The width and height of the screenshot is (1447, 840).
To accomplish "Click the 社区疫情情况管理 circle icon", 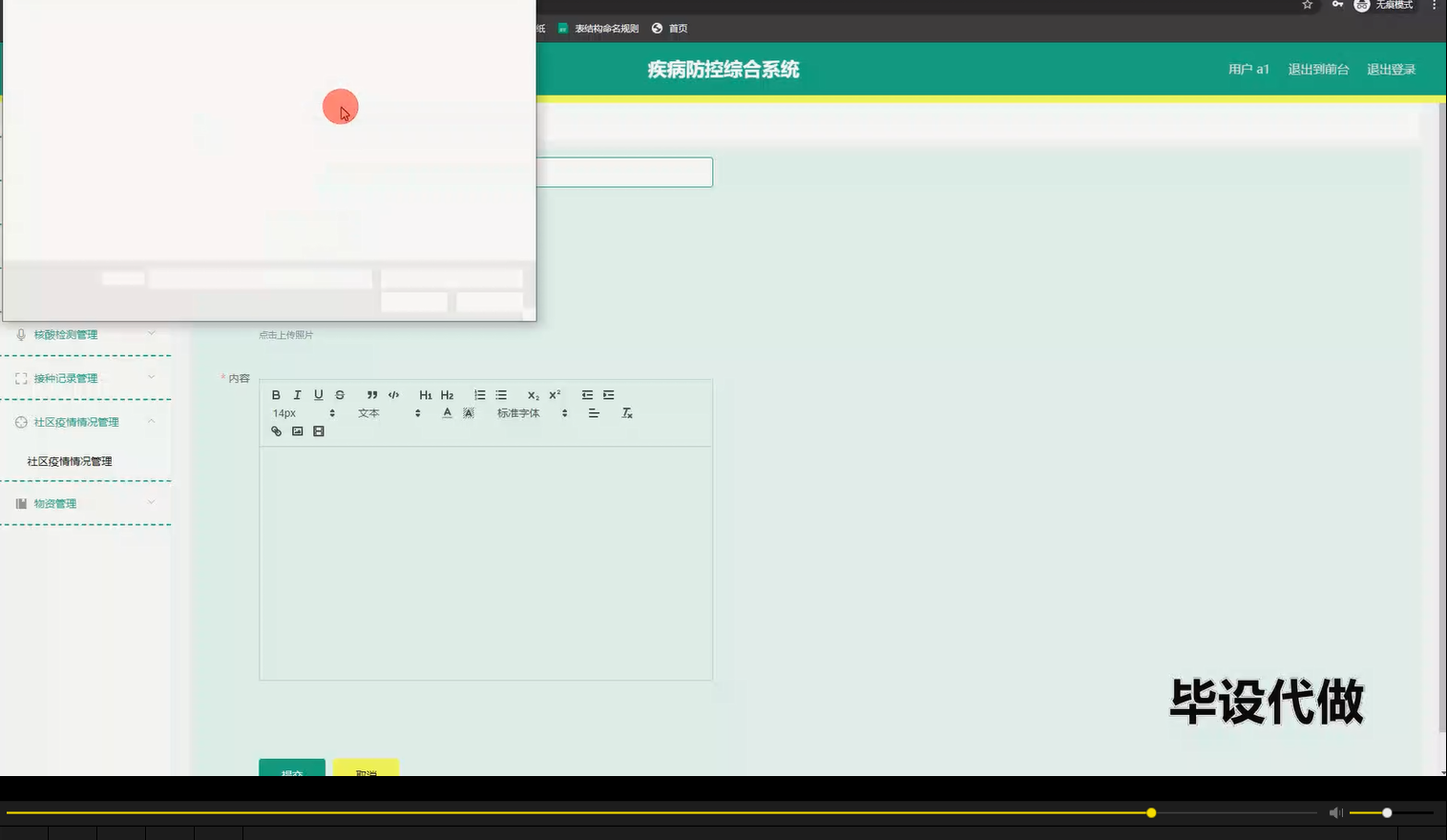I will 21,422.
